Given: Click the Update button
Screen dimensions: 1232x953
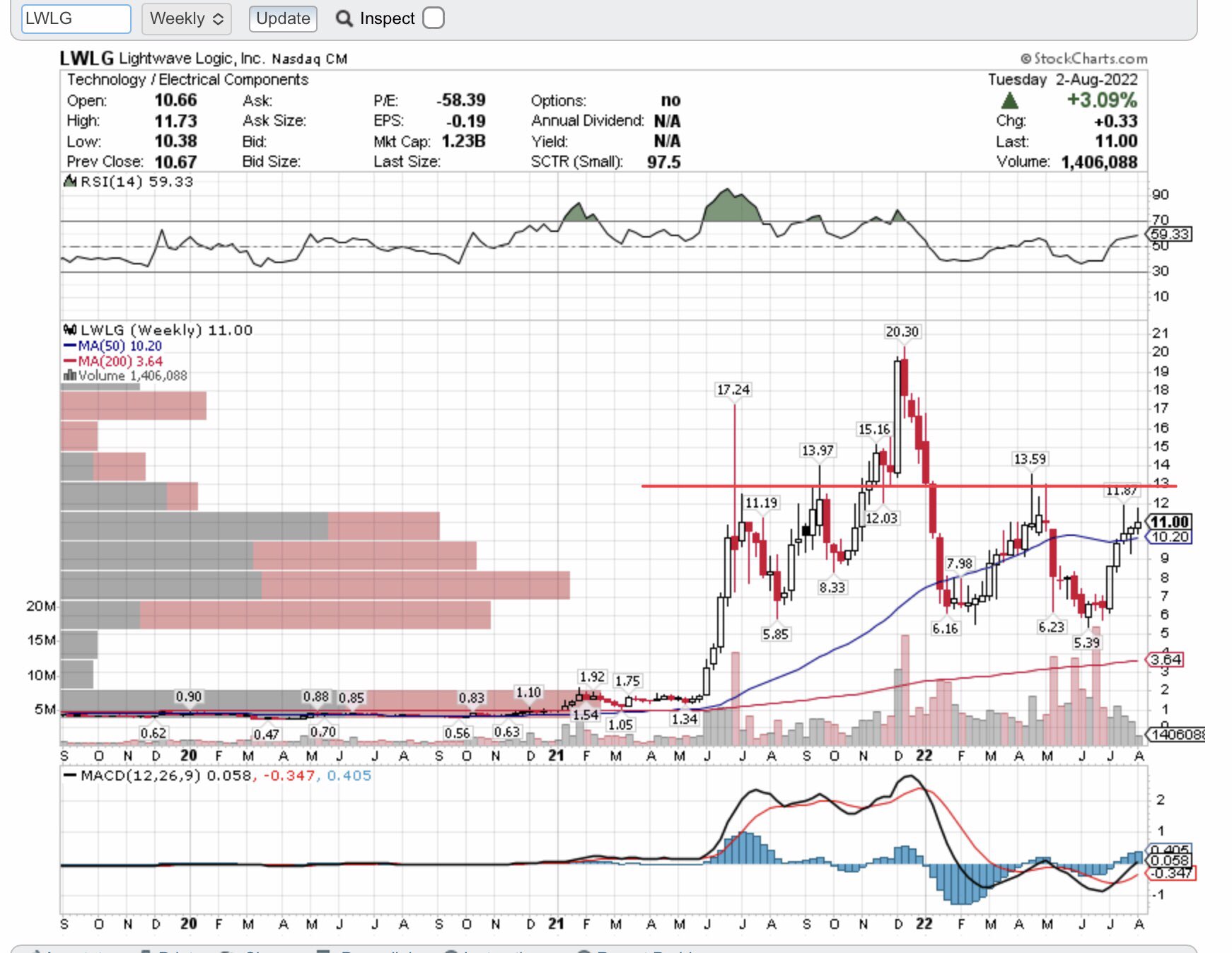Looking at the screenshot, I should 283,18.
